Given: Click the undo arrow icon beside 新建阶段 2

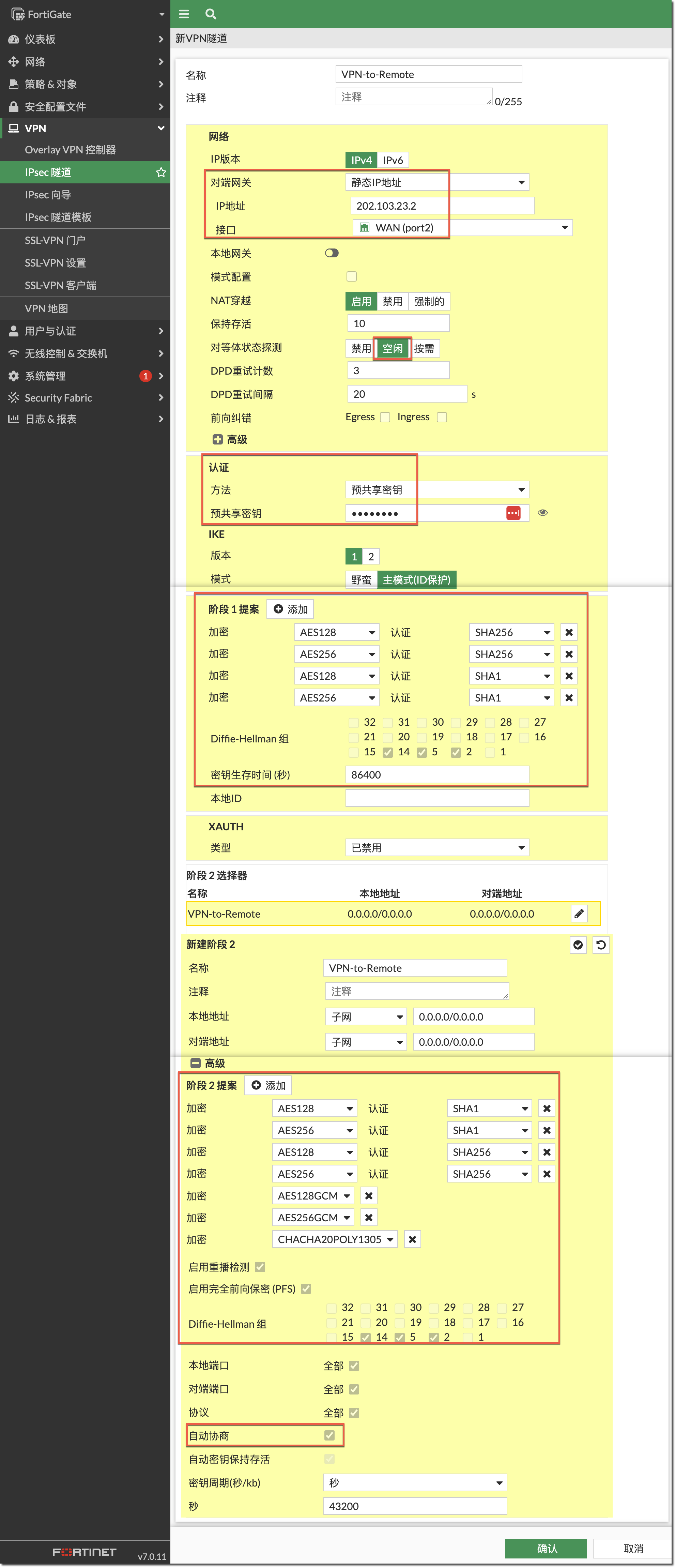Looking at the screenshot, I should point(601,944).
